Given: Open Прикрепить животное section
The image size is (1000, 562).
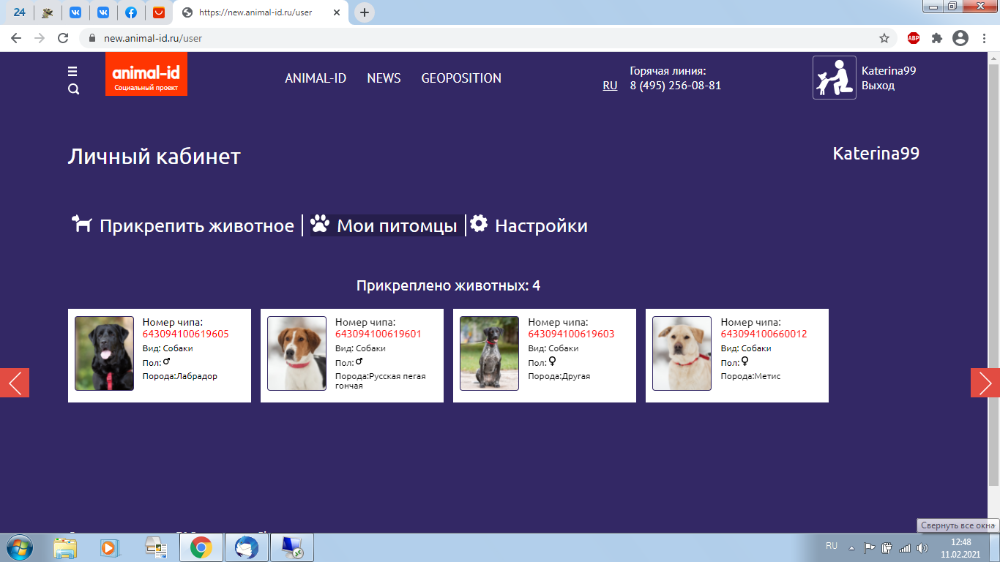Looking at the screenshot, I should pyautogui.click(x=183, y=225).
